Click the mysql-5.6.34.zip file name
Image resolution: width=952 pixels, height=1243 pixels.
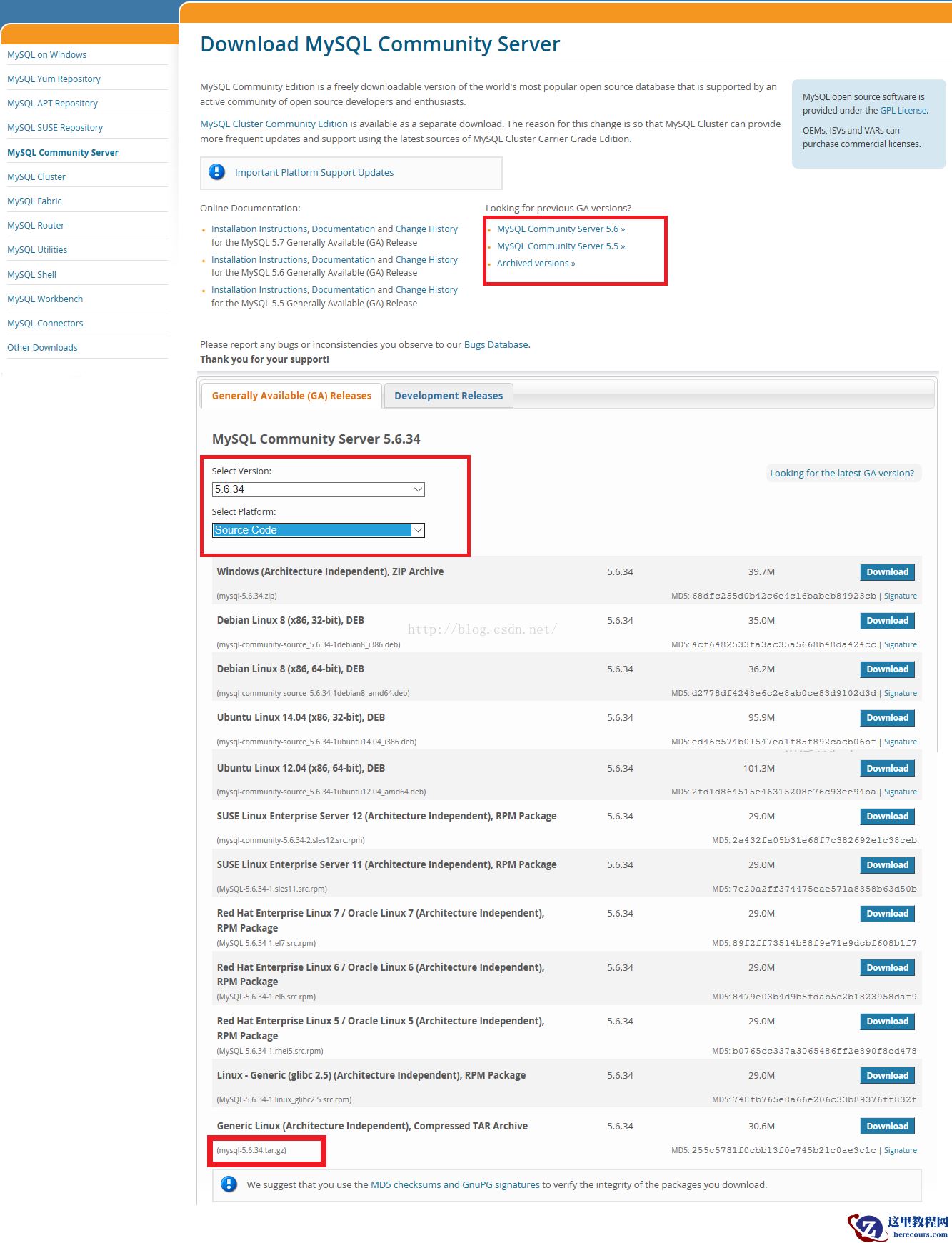(x=246, y=596)
